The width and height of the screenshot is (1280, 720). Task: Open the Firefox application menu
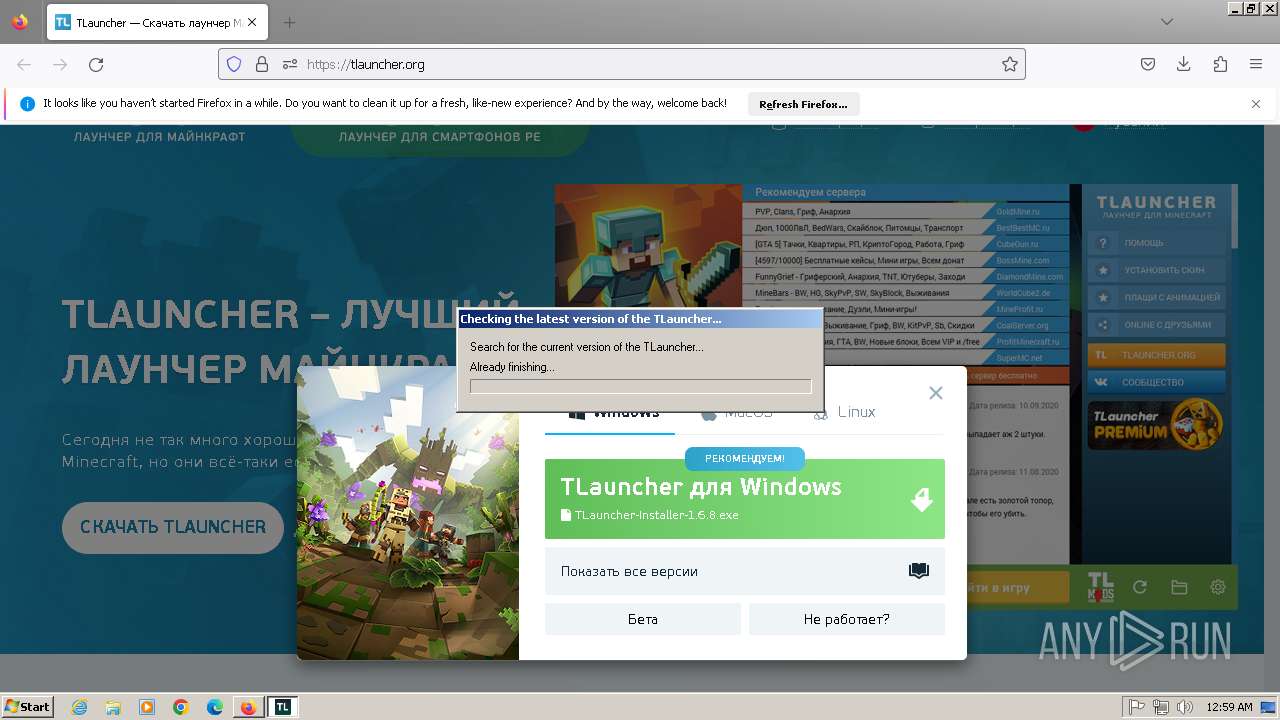pos(1256,64)
